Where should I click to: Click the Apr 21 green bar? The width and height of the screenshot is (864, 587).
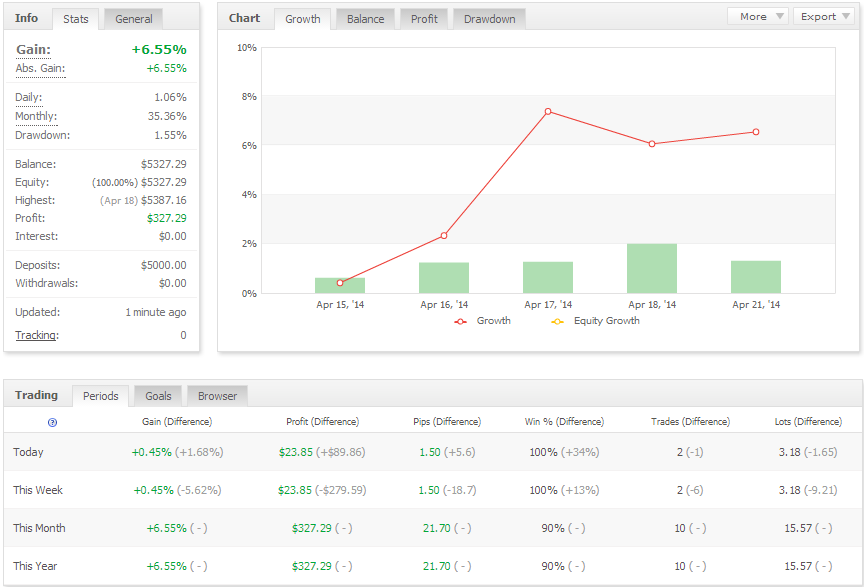pyautogui.click(x=756, y=277)
